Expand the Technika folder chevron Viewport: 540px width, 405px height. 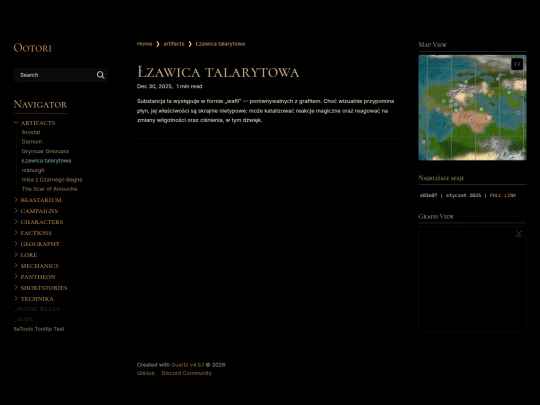(x=16, y=299)
